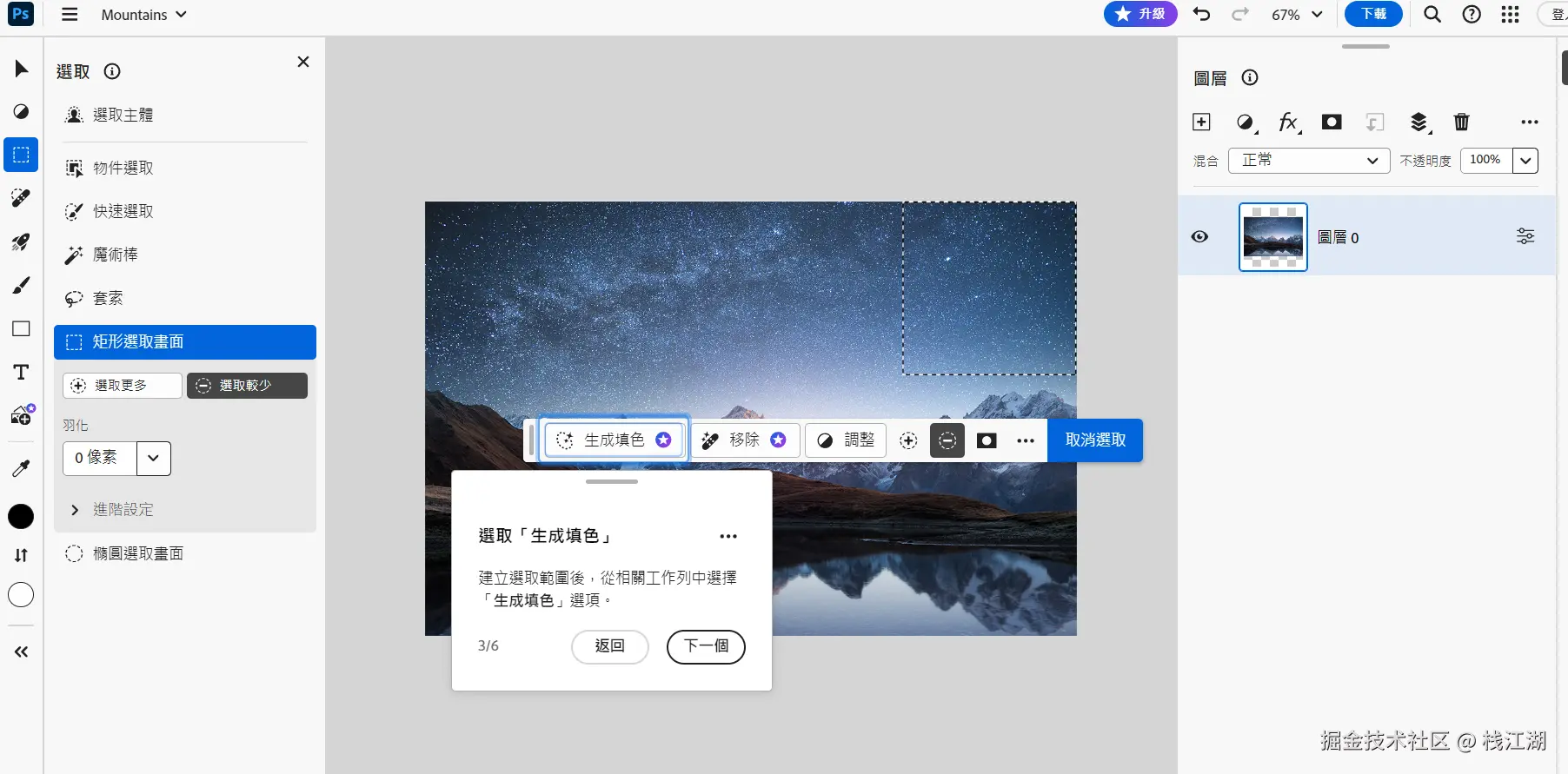Enable 選取較少 subtract mode
The height and width of the screenshot is (774, 1568).
point(247,386)
